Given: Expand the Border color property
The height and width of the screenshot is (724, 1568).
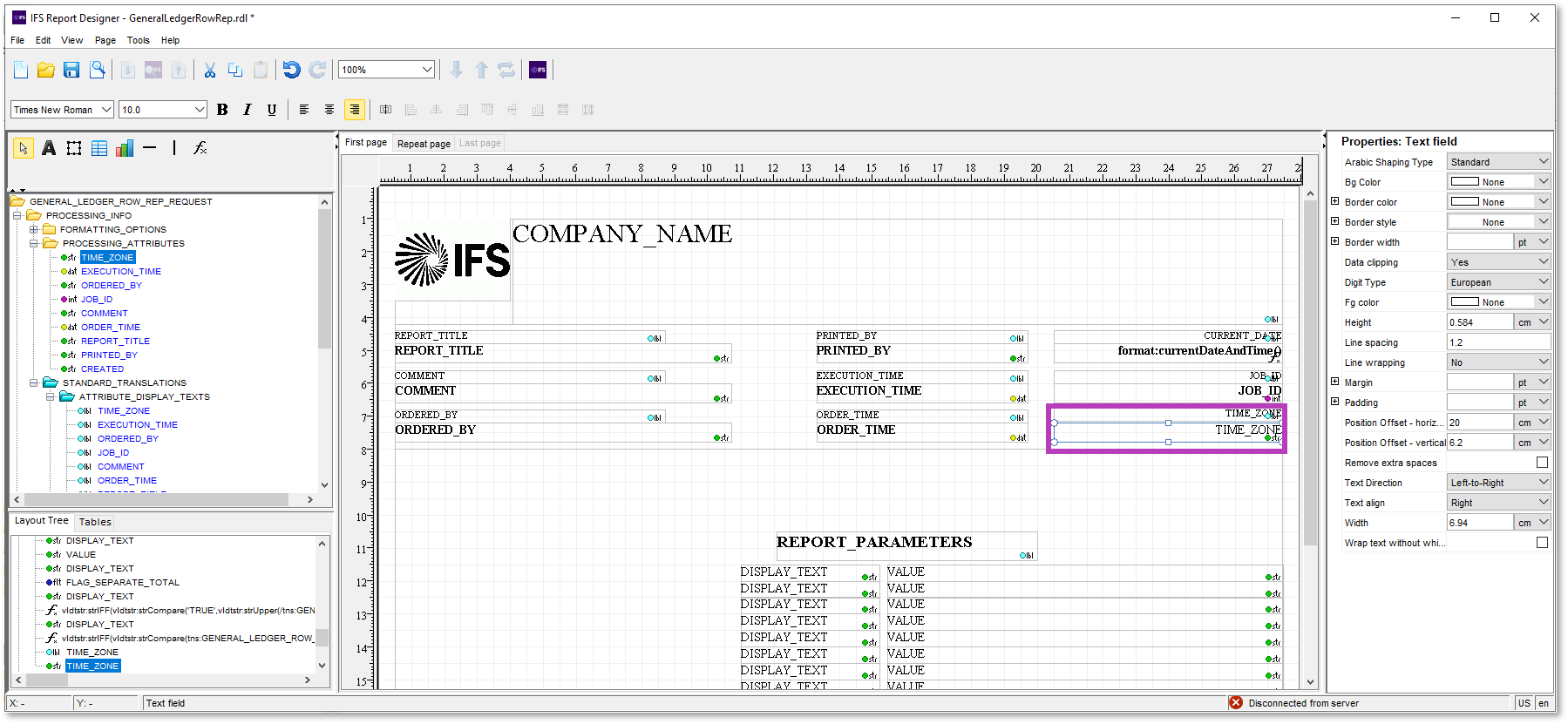Looking at the screenshot, I should click(x=1334, y=201).
